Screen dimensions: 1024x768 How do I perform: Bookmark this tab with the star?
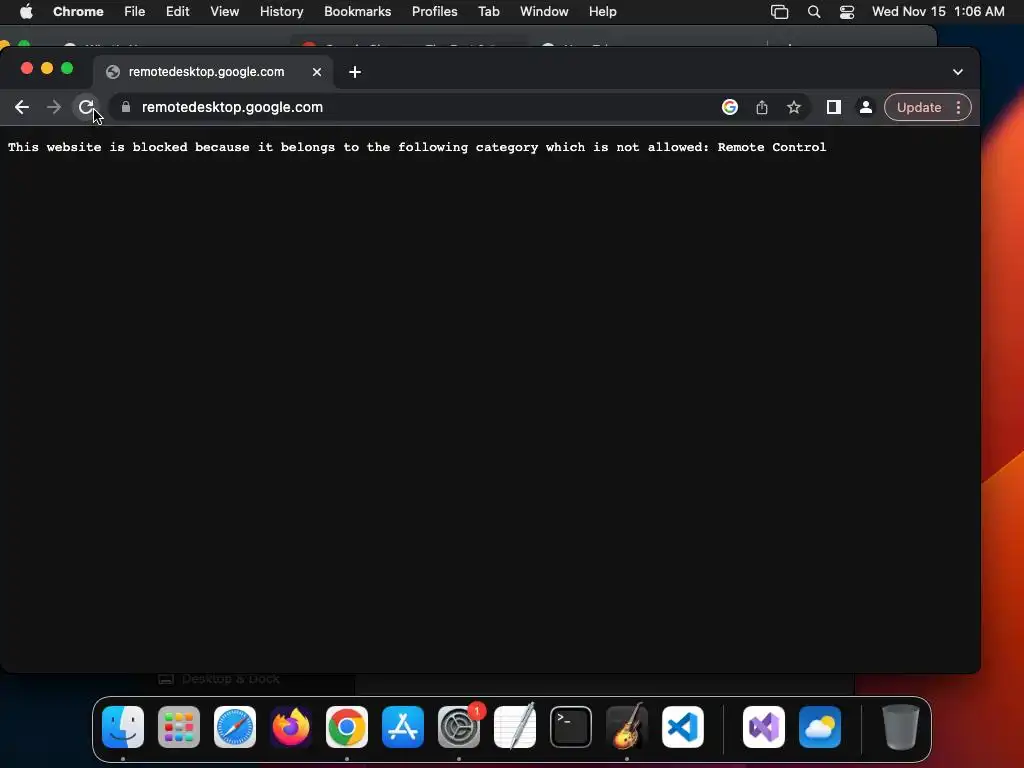(x=793, y=107)
